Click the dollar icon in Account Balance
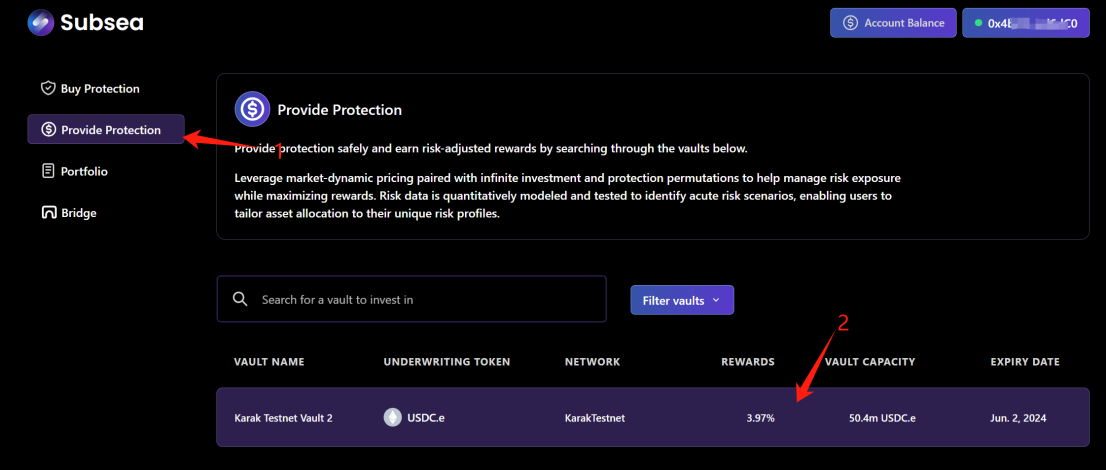This screenshot has height=470, width=1106. pyautogui.click(x=851, y=23)
